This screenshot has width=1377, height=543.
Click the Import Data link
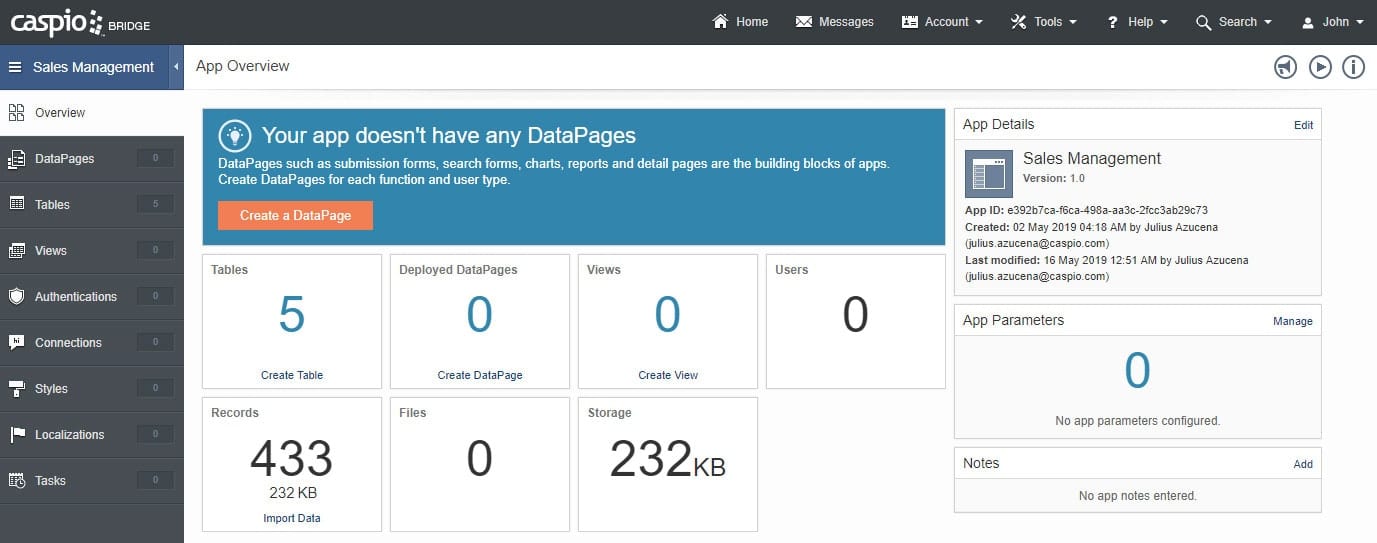click(x=292, y=518)
